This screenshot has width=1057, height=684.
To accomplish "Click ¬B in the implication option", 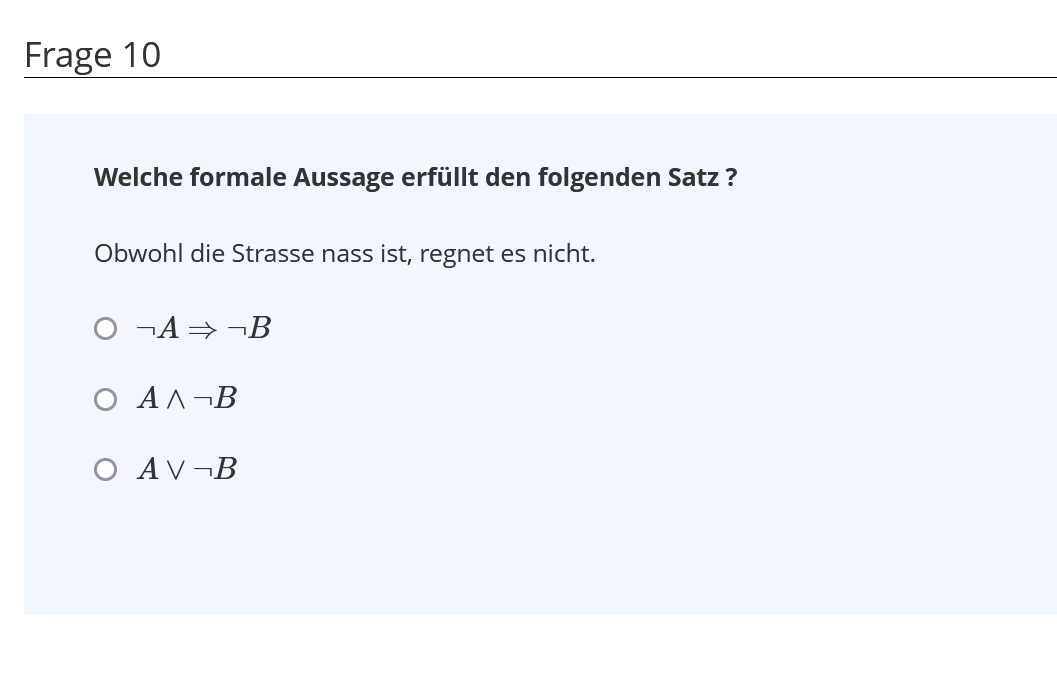I will [x=249, y=328].
